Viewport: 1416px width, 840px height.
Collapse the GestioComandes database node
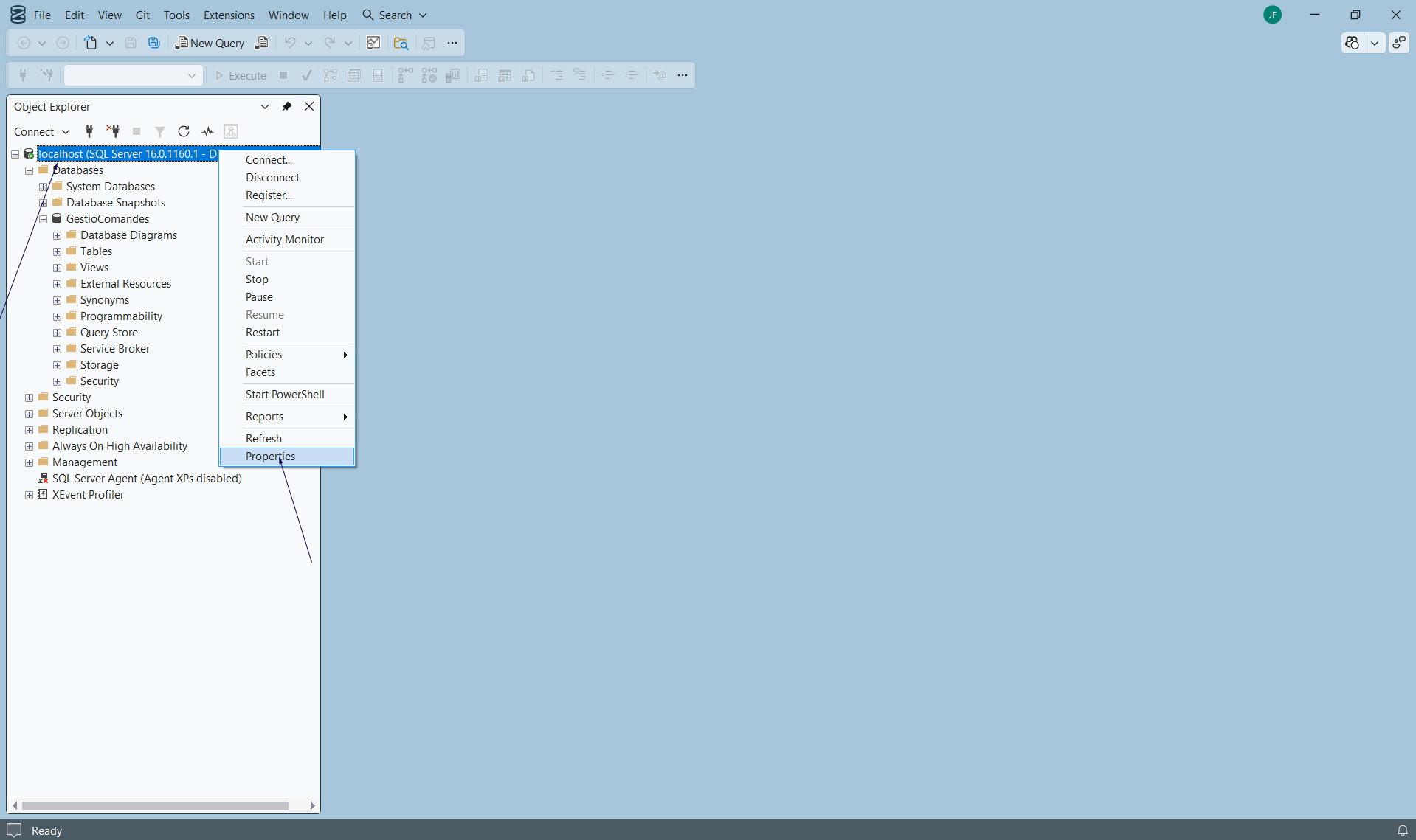(x=44, y=219)
